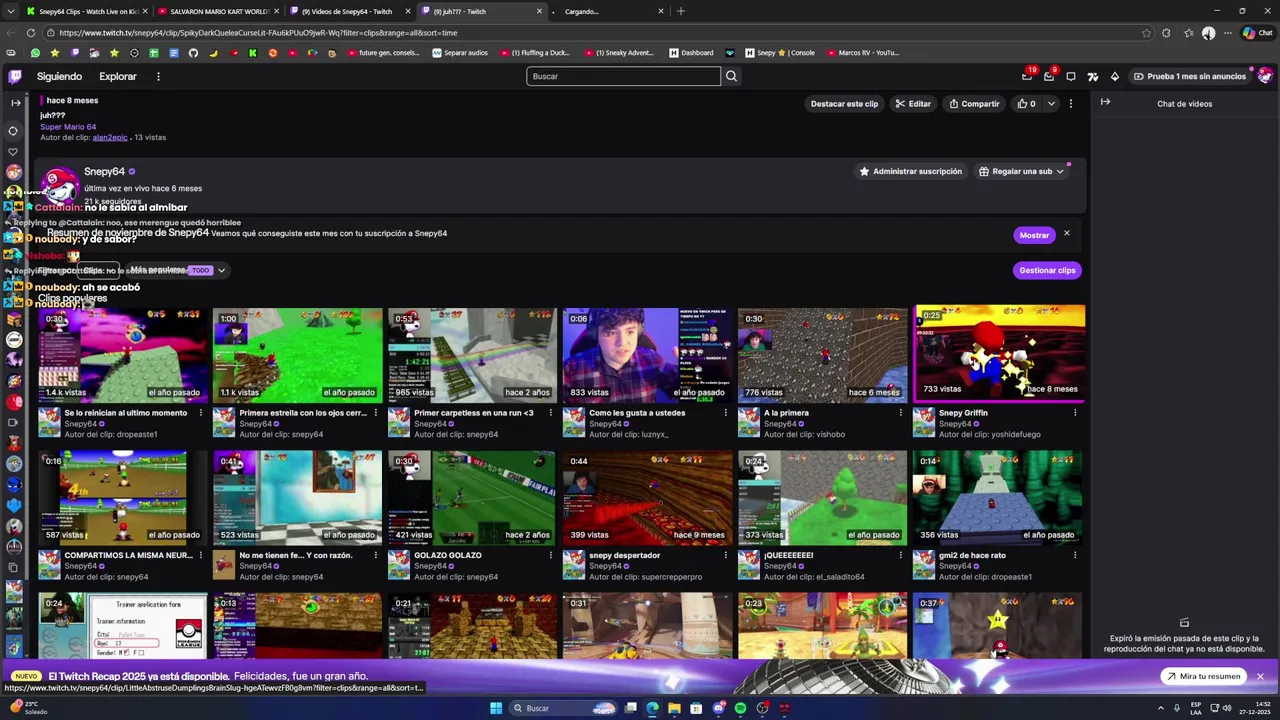Open Separar audios bookmark
The image size is (1280, 720).
460,53
